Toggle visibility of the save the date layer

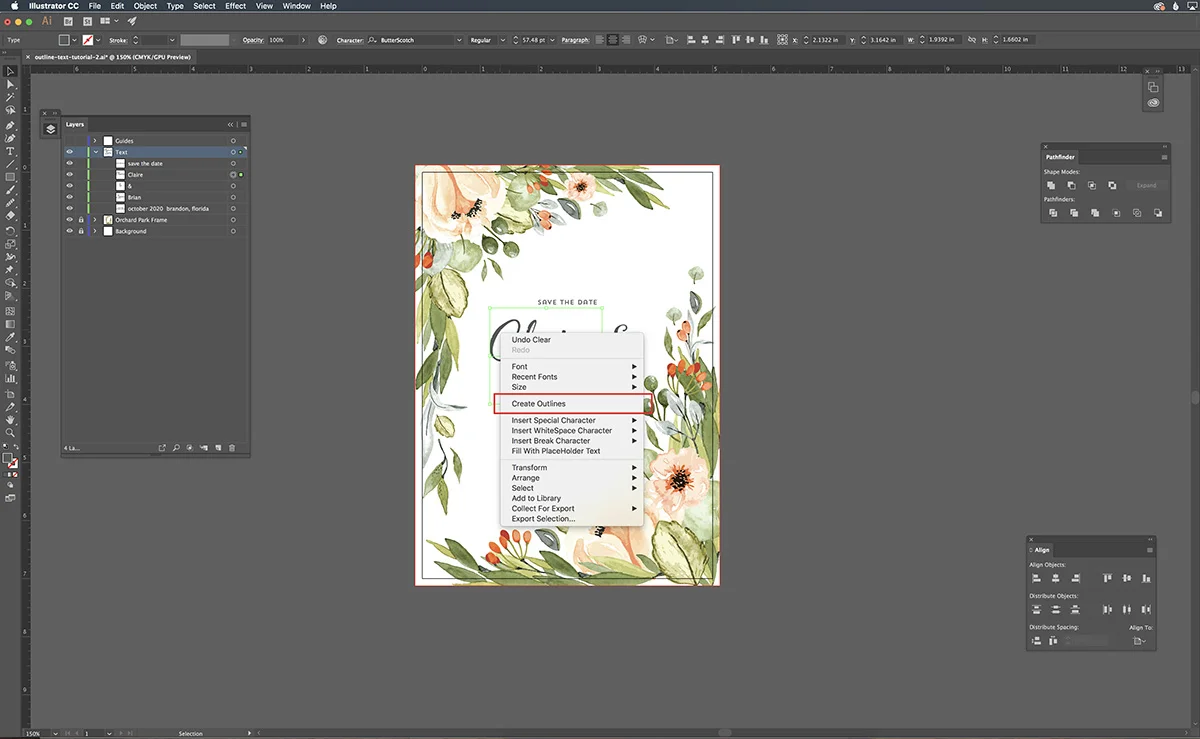point(70,163)
